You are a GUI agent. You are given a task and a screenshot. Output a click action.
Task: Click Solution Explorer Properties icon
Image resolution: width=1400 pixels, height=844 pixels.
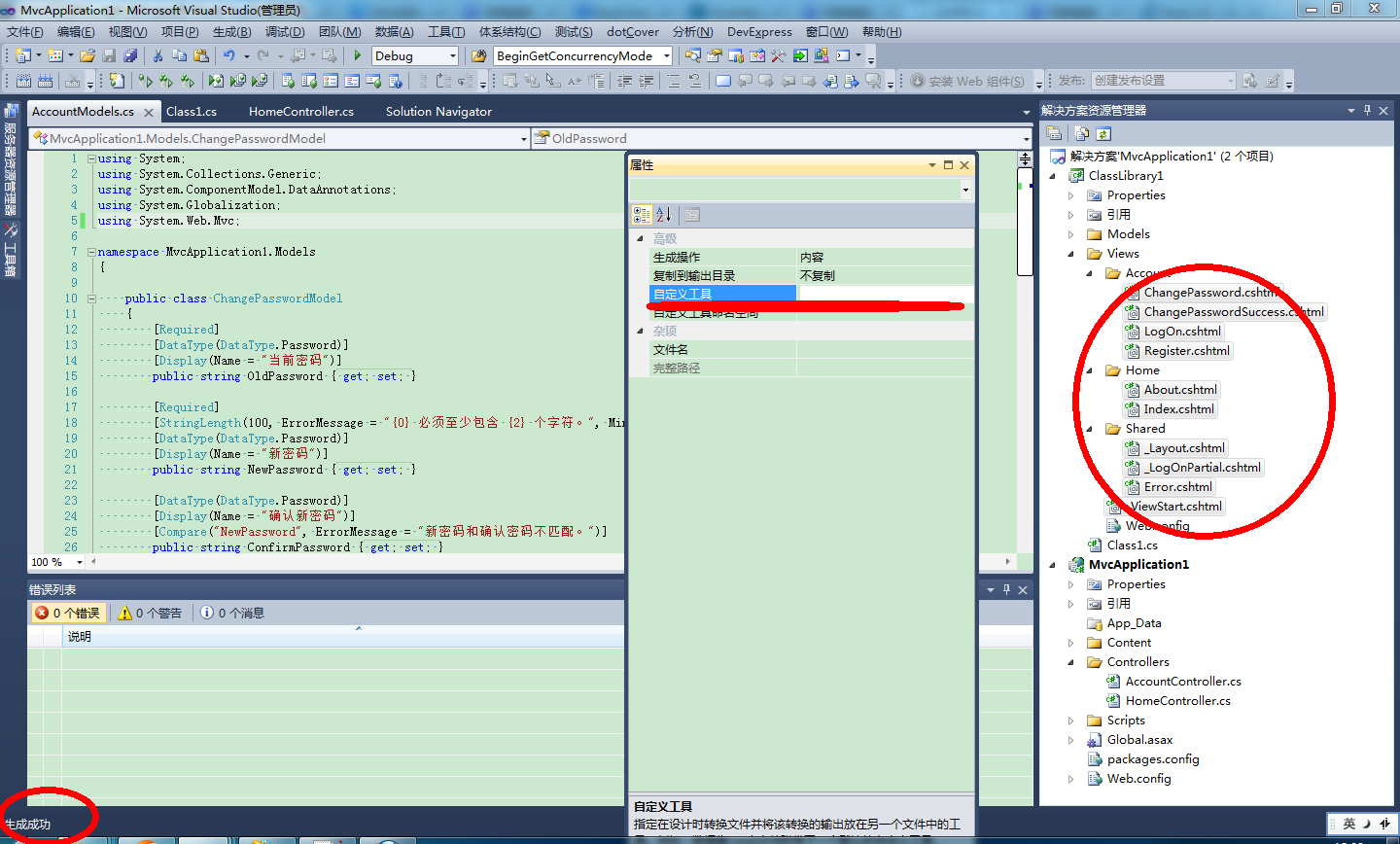pyautogui.click(x=1054, y=133)
